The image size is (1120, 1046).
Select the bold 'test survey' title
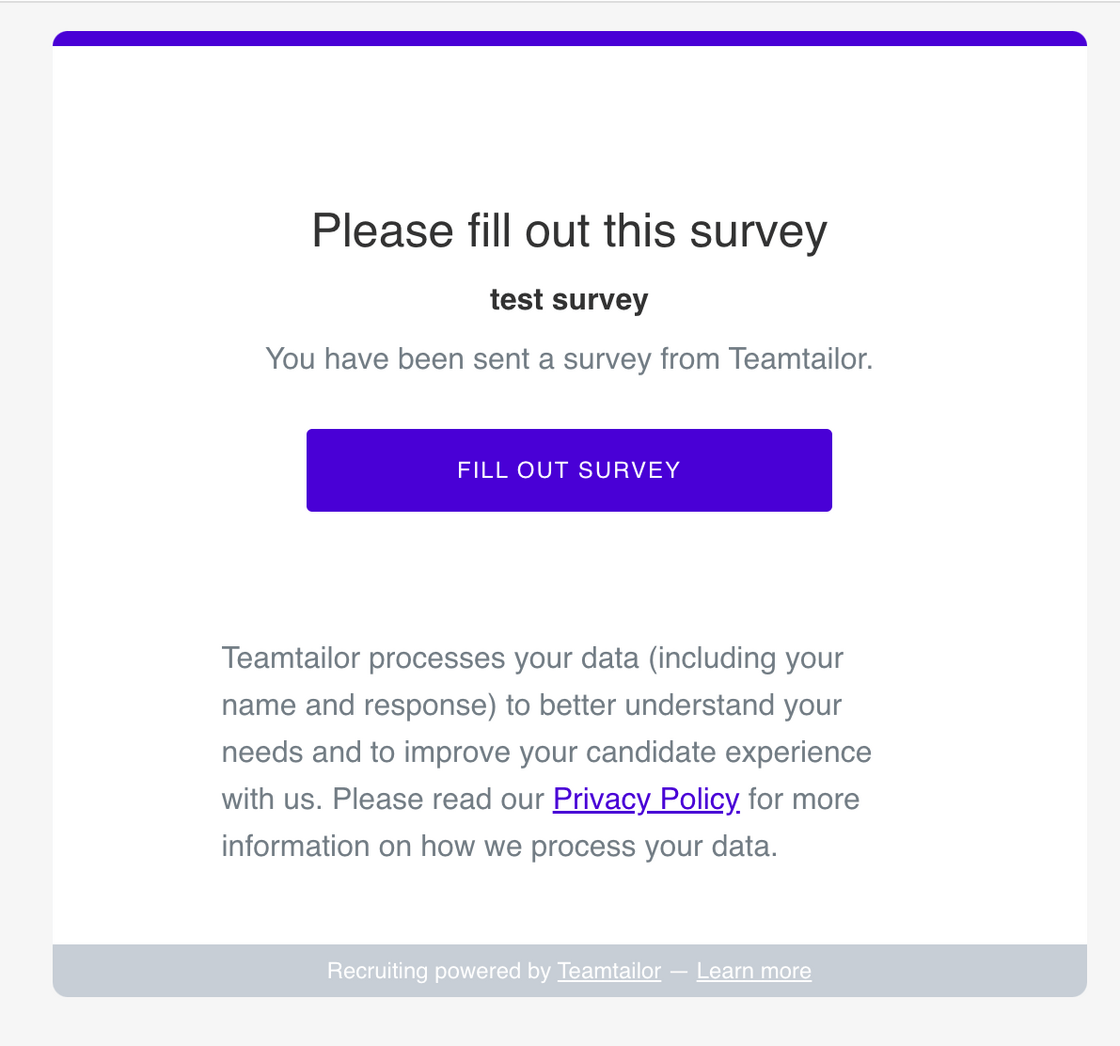[569, 300]
